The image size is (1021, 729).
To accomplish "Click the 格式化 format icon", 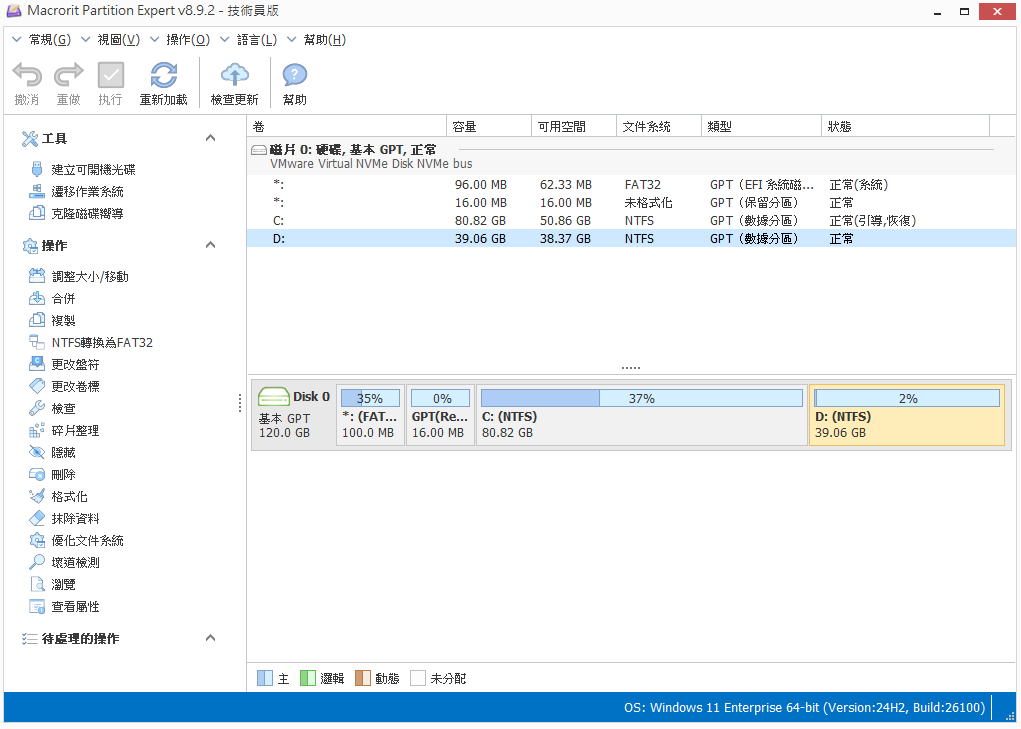I will [37, 497].
